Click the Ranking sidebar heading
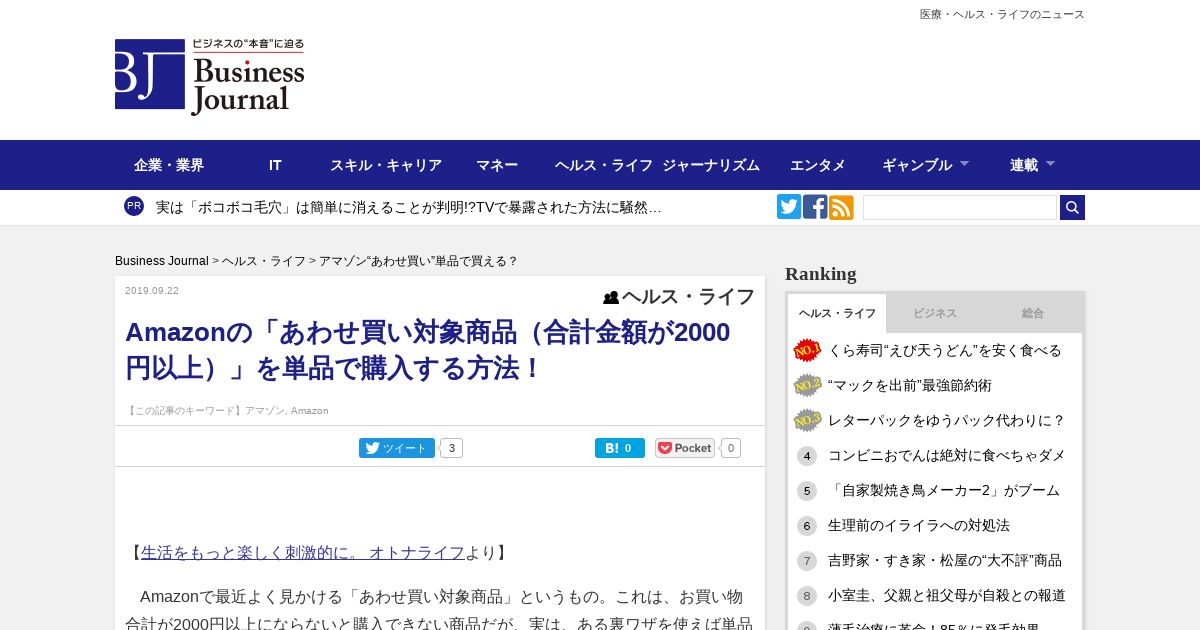This screenshot has height=630, width=1200. (x=821, y=274)
